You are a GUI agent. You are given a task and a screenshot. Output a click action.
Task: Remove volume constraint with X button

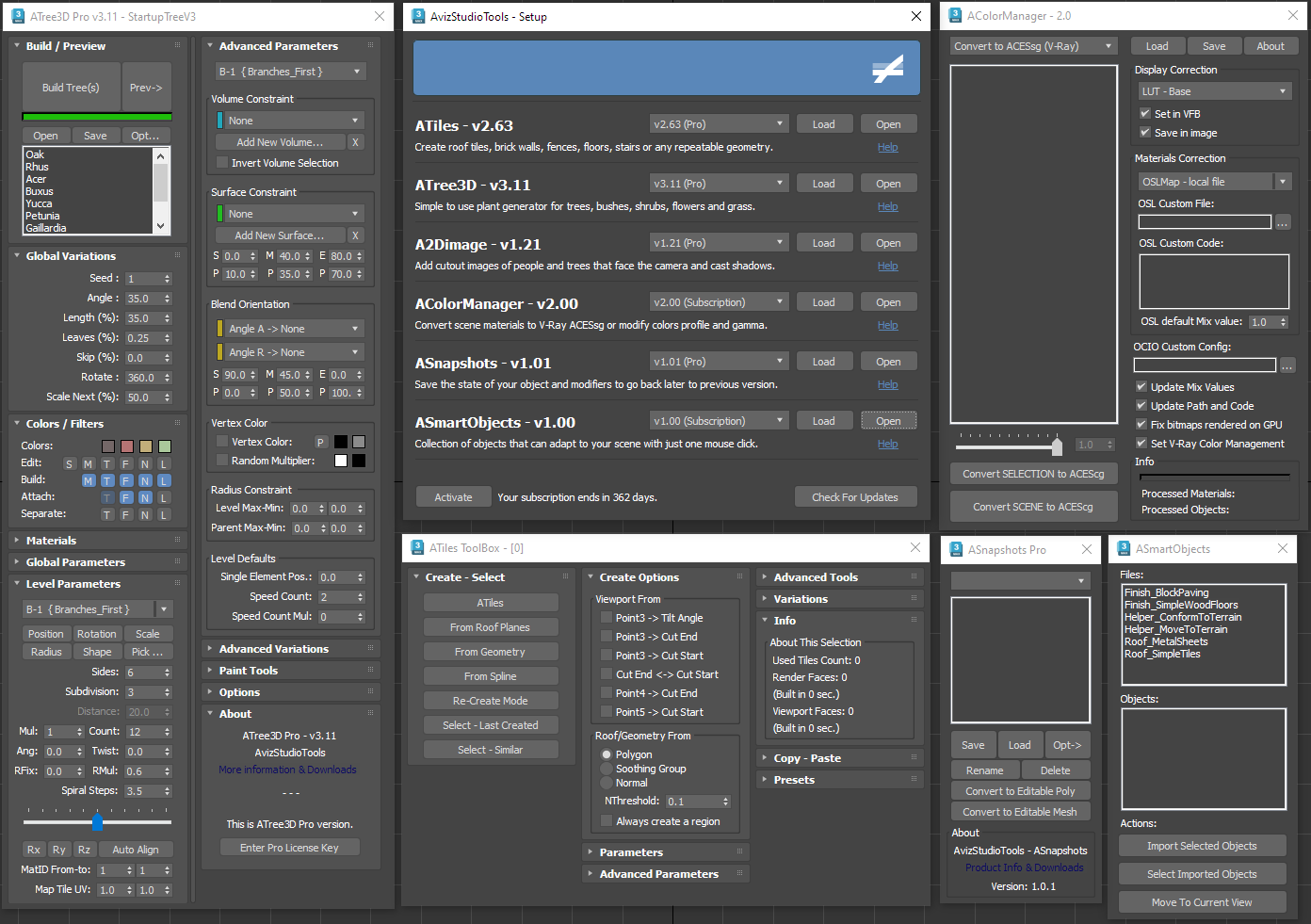(355, 142)
